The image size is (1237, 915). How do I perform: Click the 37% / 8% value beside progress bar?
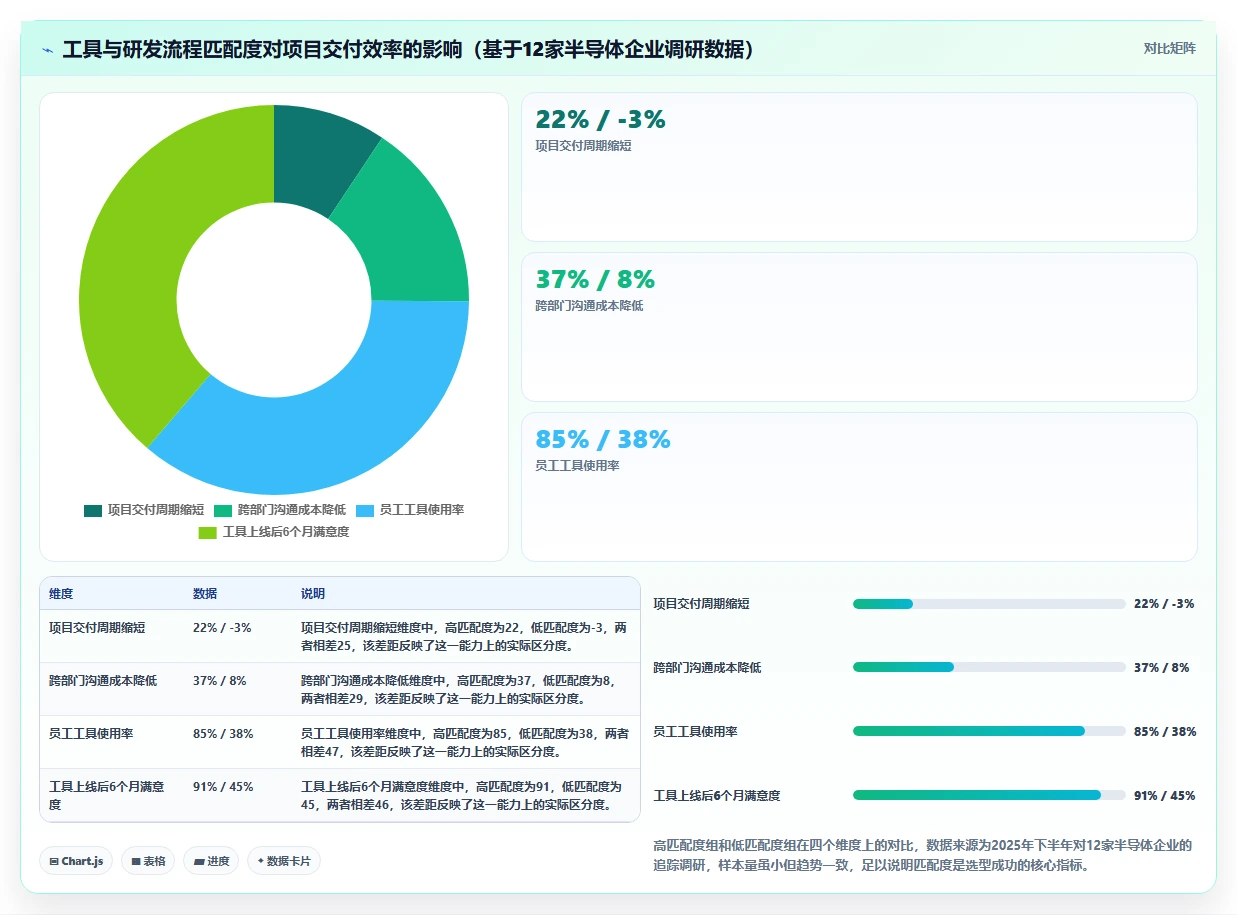click(1162, 667)
